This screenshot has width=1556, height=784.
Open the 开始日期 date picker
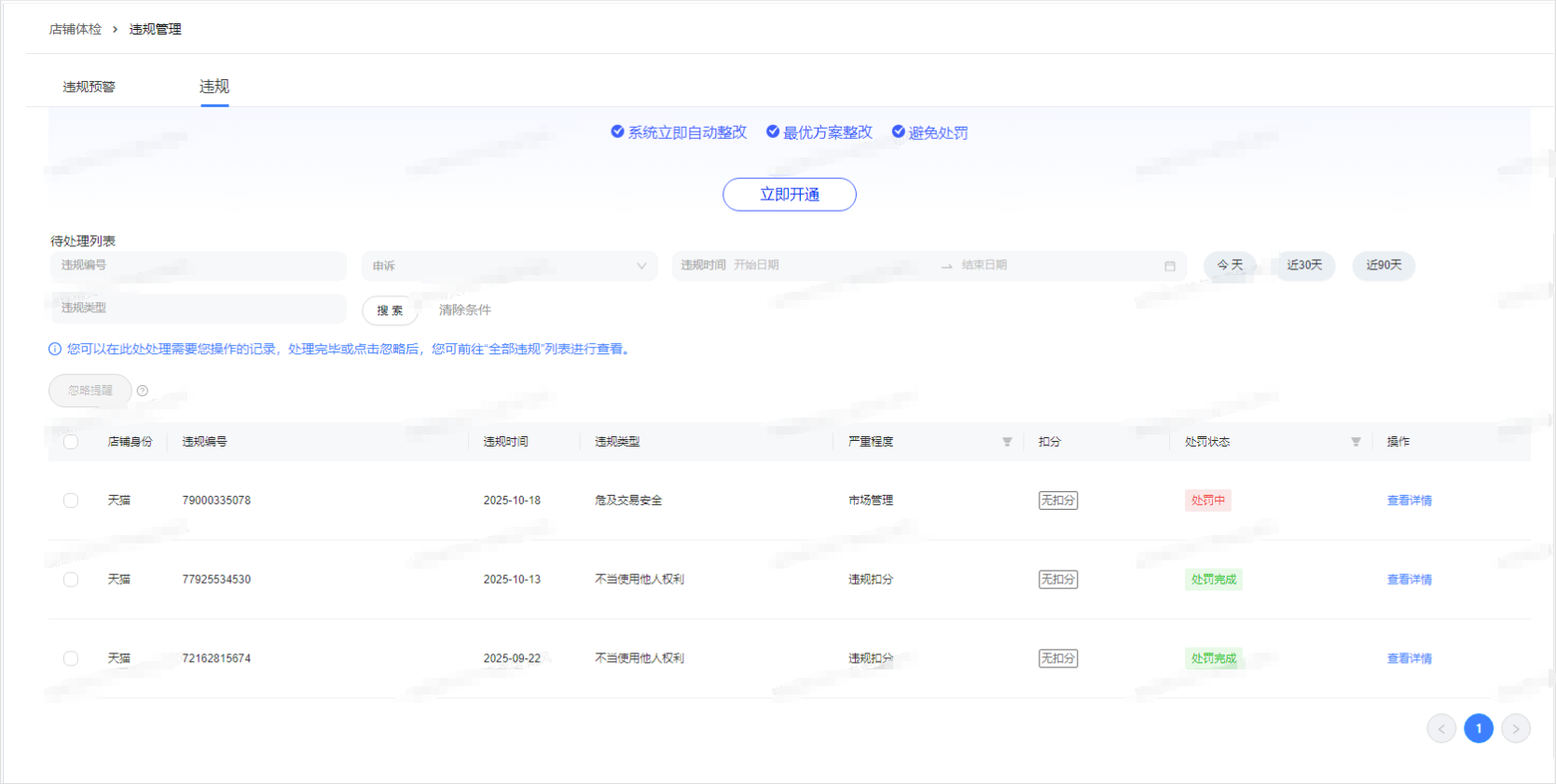pyautogui.click(x=802, y=266)
